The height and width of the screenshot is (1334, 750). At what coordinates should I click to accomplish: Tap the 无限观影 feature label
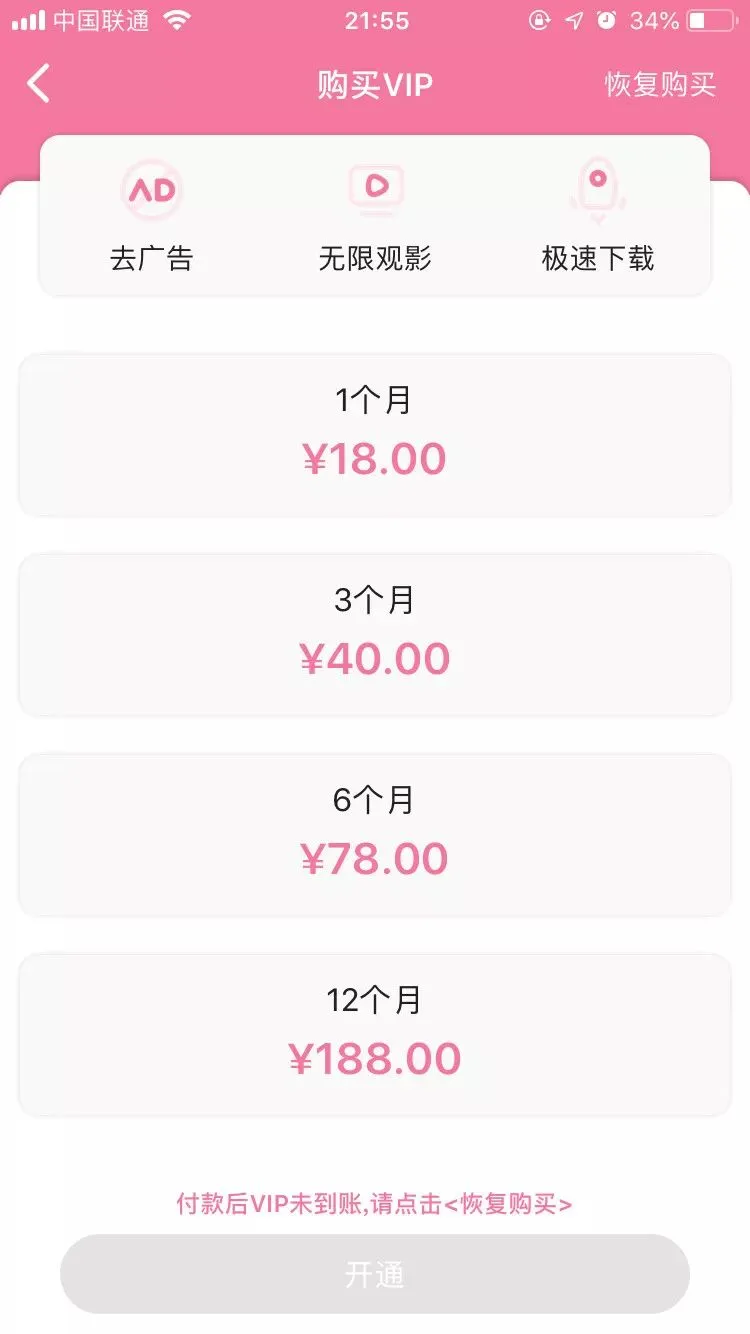pos(375,259)
